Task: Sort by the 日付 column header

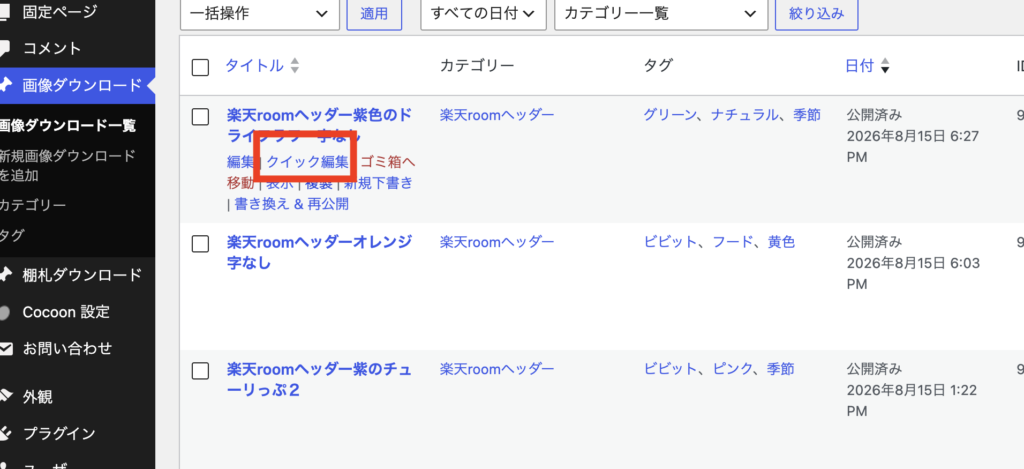Action: pyautogui.click(x=859, y=65)
